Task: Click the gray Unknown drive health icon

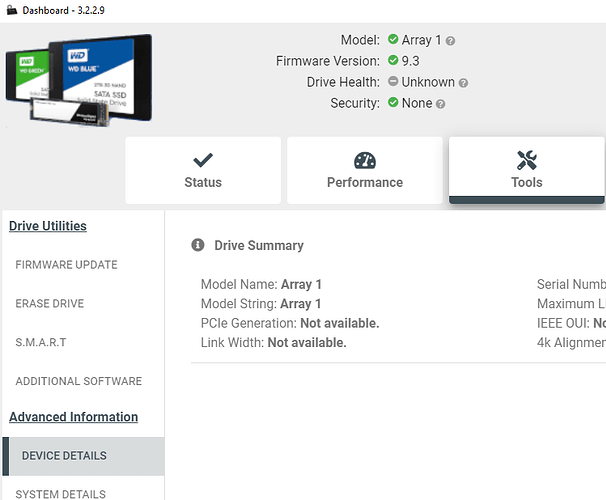Action: 393,82
